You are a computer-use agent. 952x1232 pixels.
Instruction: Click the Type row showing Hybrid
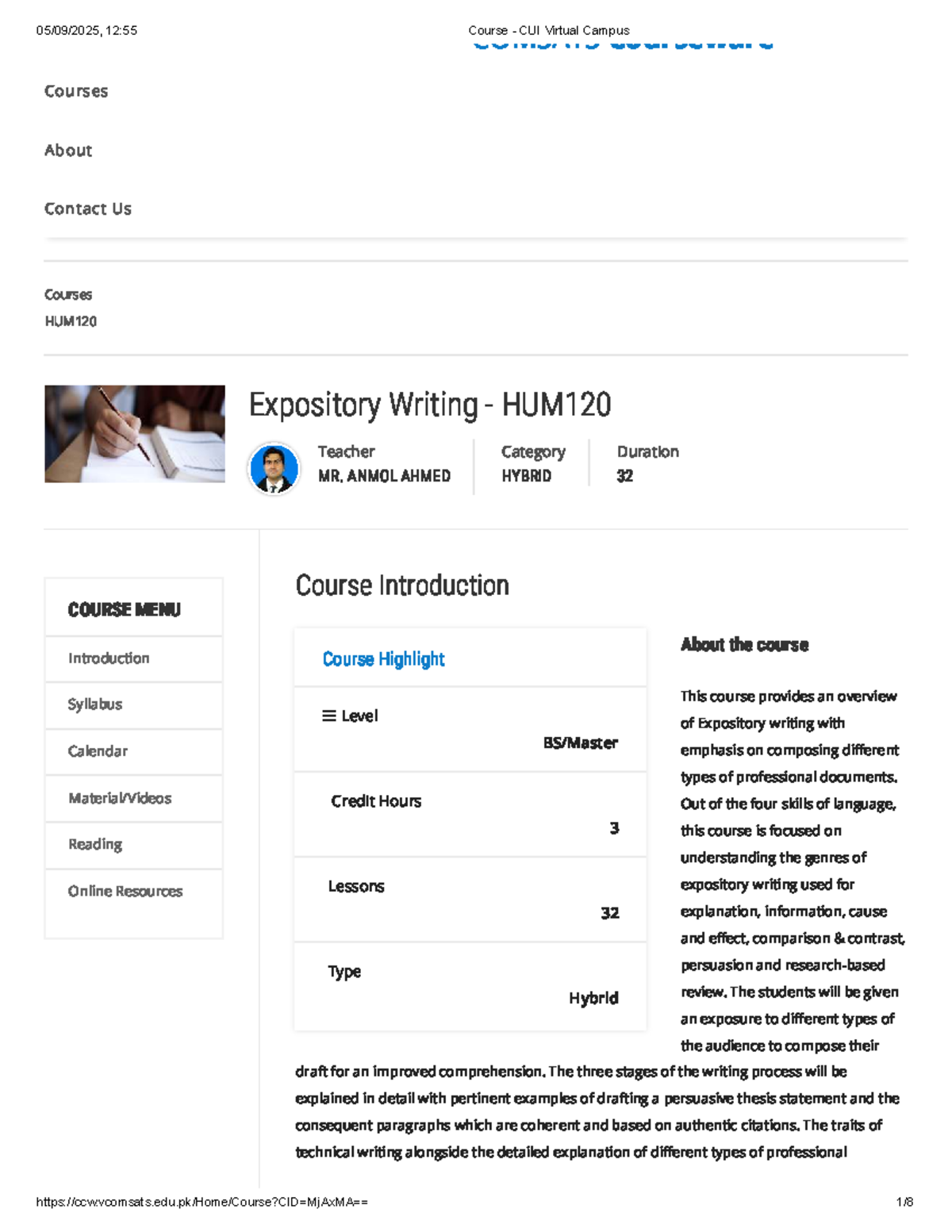point(470,984)
